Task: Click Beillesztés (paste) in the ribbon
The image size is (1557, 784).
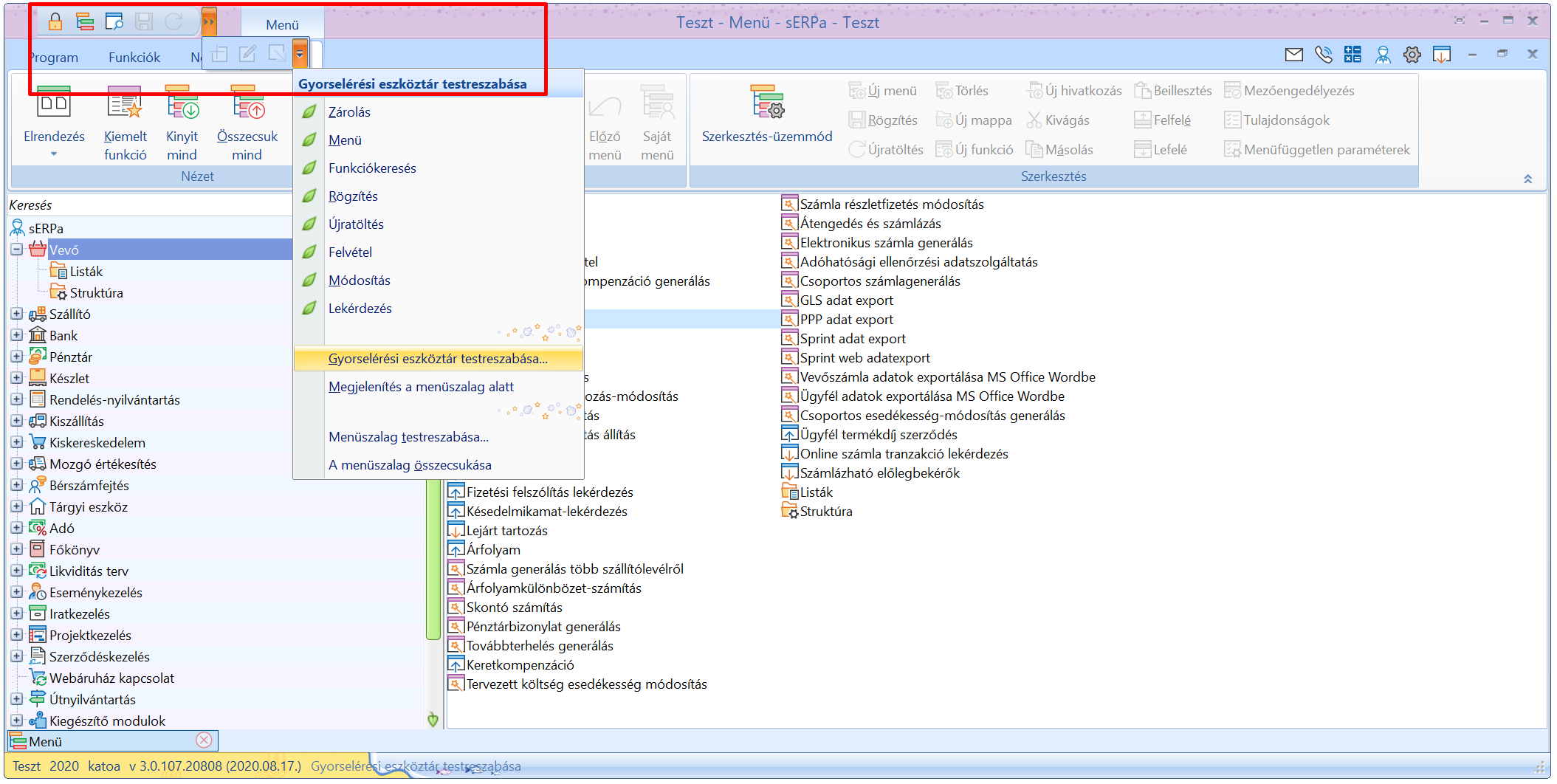Action: click(x=1173, y=91)
